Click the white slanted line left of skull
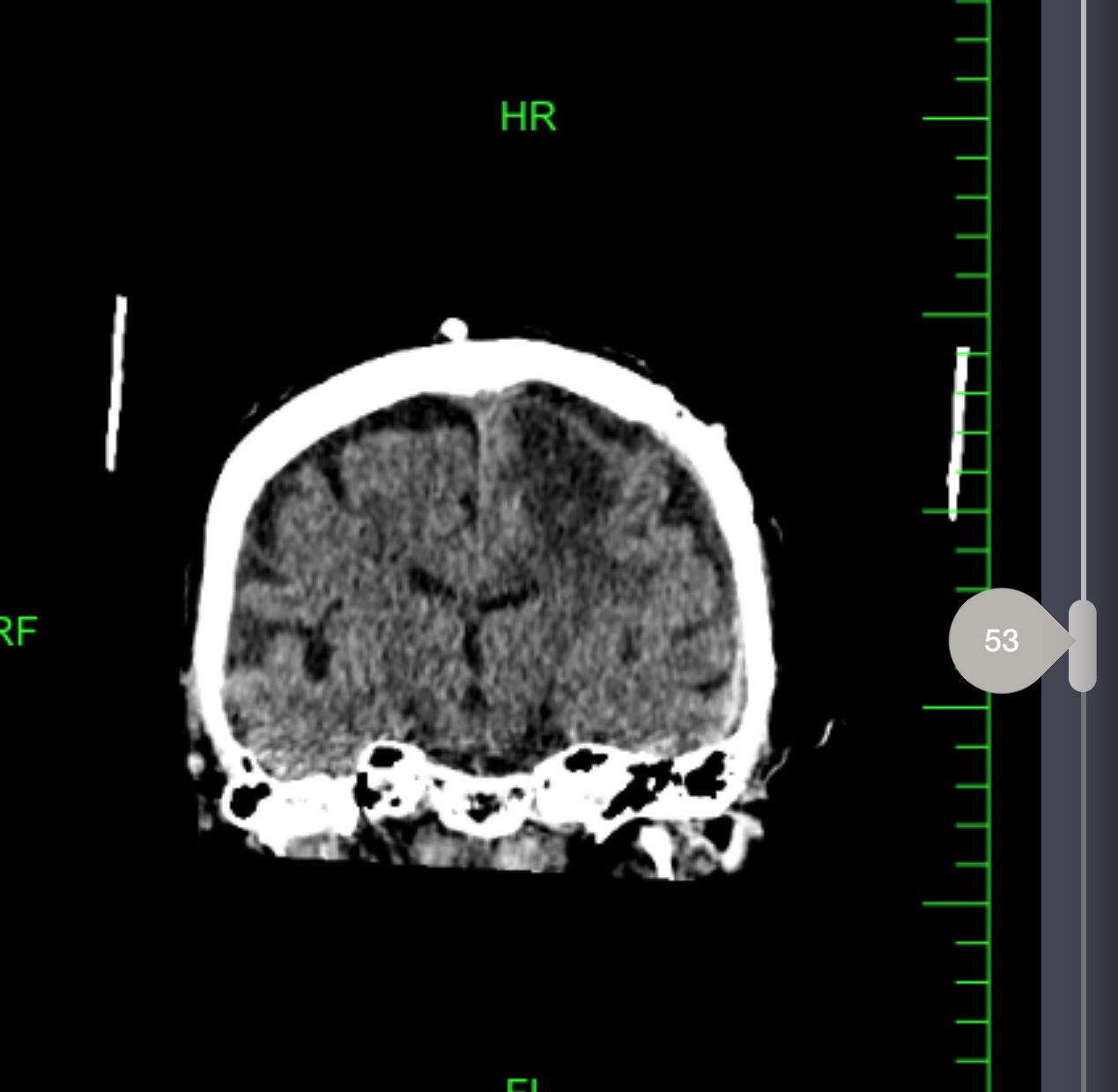Viewport: 1118px width, 1092px height. pyautogui.click(x=115, y=383)
